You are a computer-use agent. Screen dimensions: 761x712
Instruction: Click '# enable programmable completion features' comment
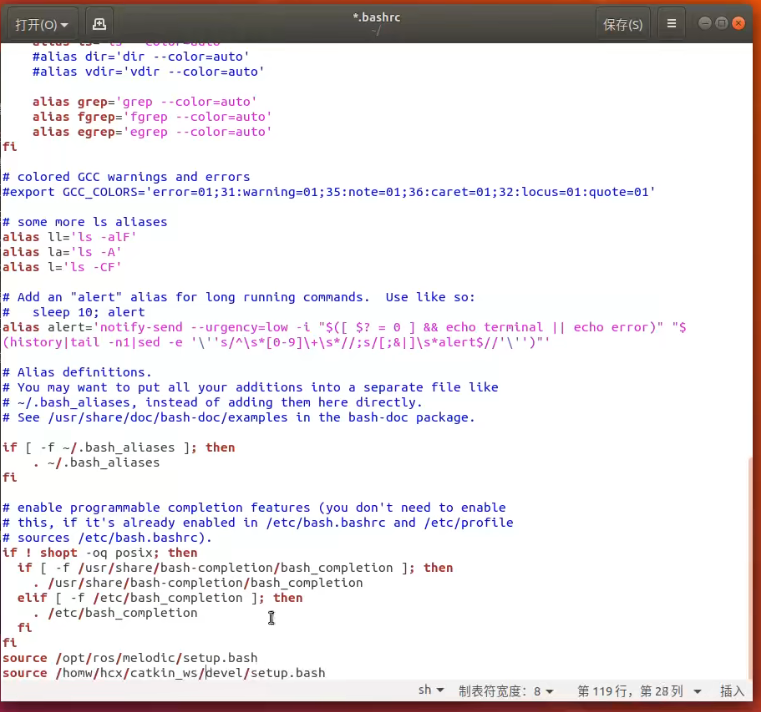pos(254,508)
